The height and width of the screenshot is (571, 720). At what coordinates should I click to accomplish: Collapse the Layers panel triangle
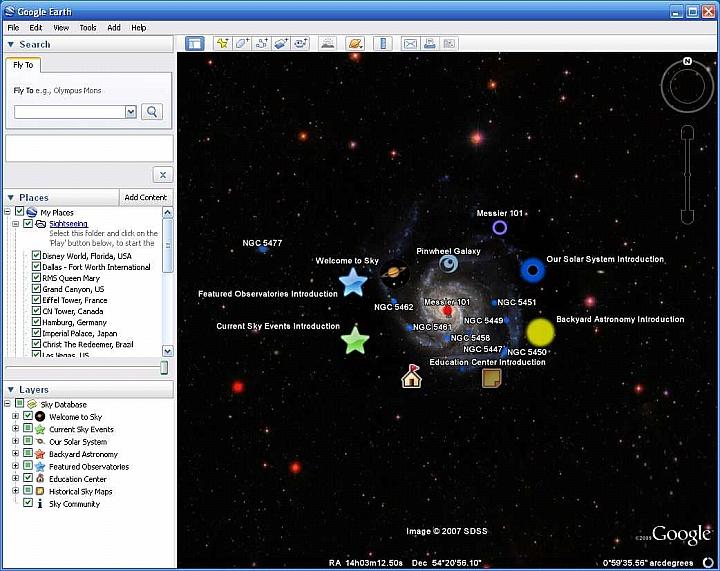point(11,389)
